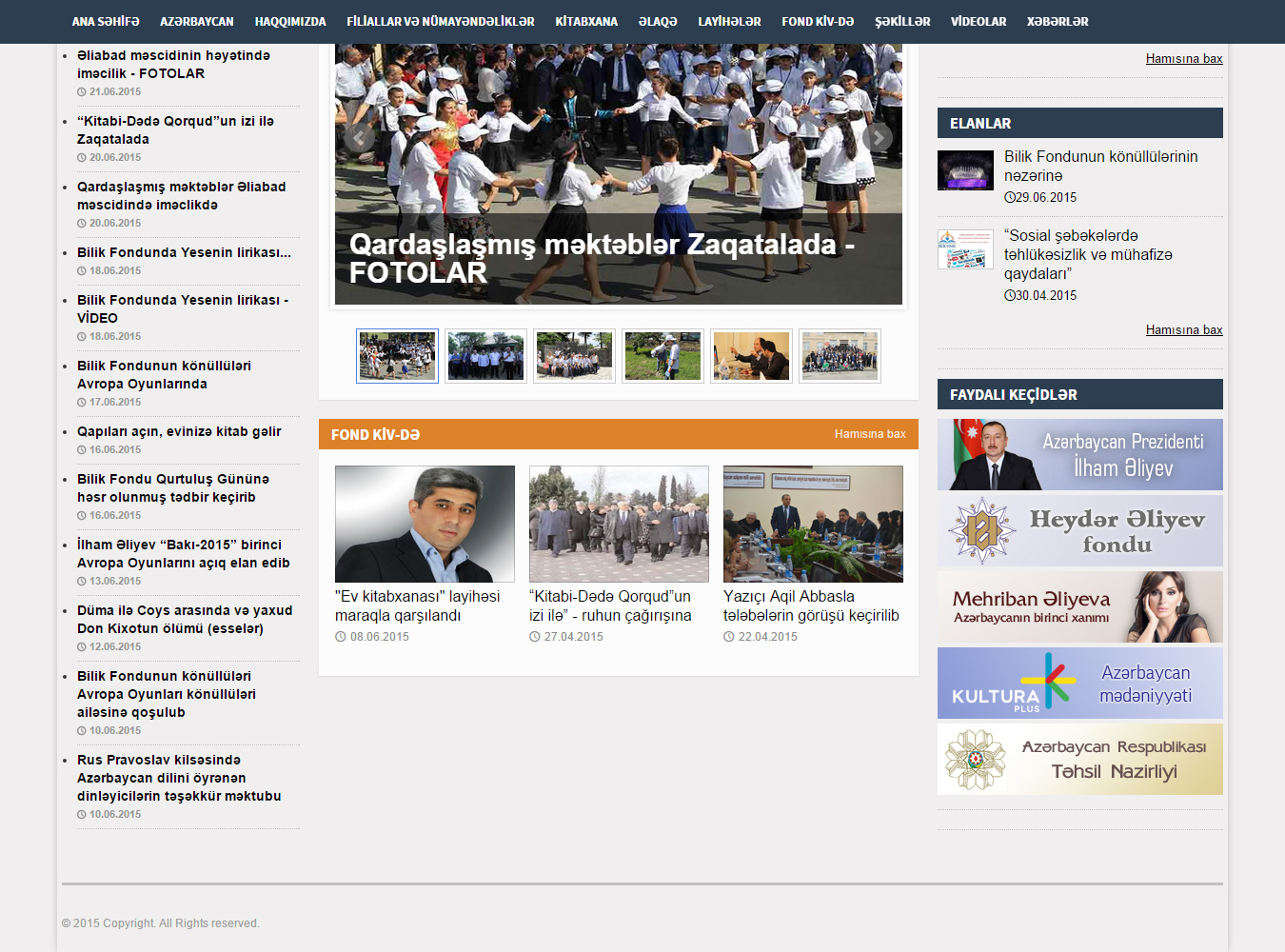Select the fourth slider thumbnail with the green field
The width and height of the screenshot is (1285, 952).
coord(662,356)
